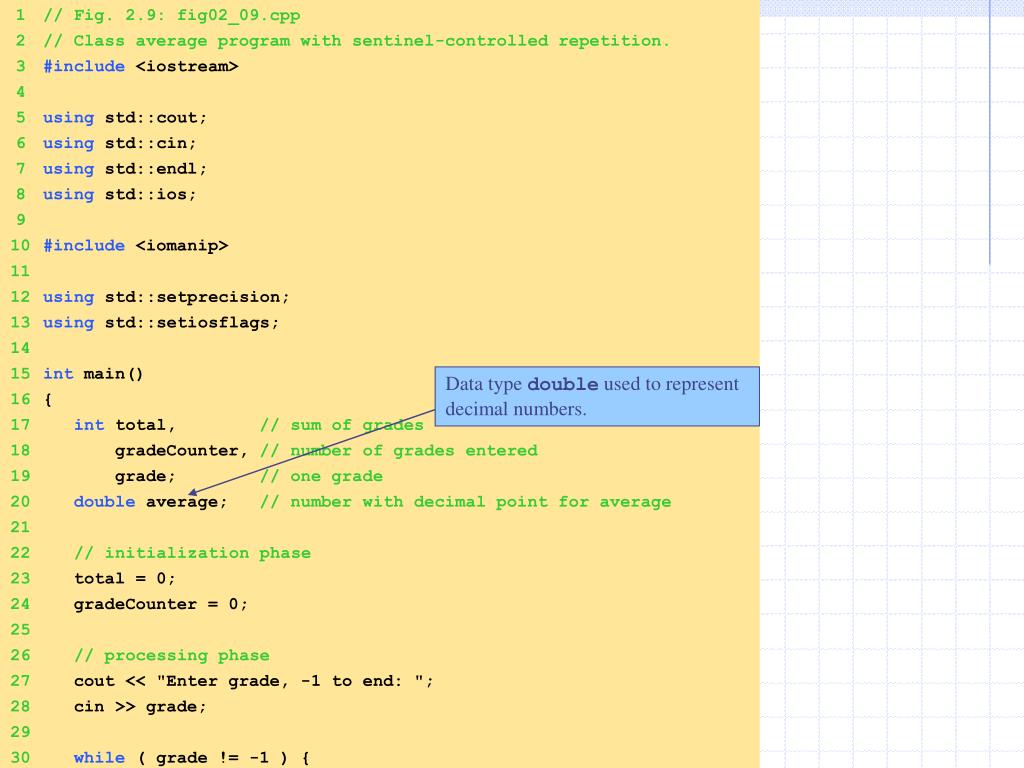Click the '// initialization phase' comment
The image size is (1024, 768).
[x=193, y=553]
